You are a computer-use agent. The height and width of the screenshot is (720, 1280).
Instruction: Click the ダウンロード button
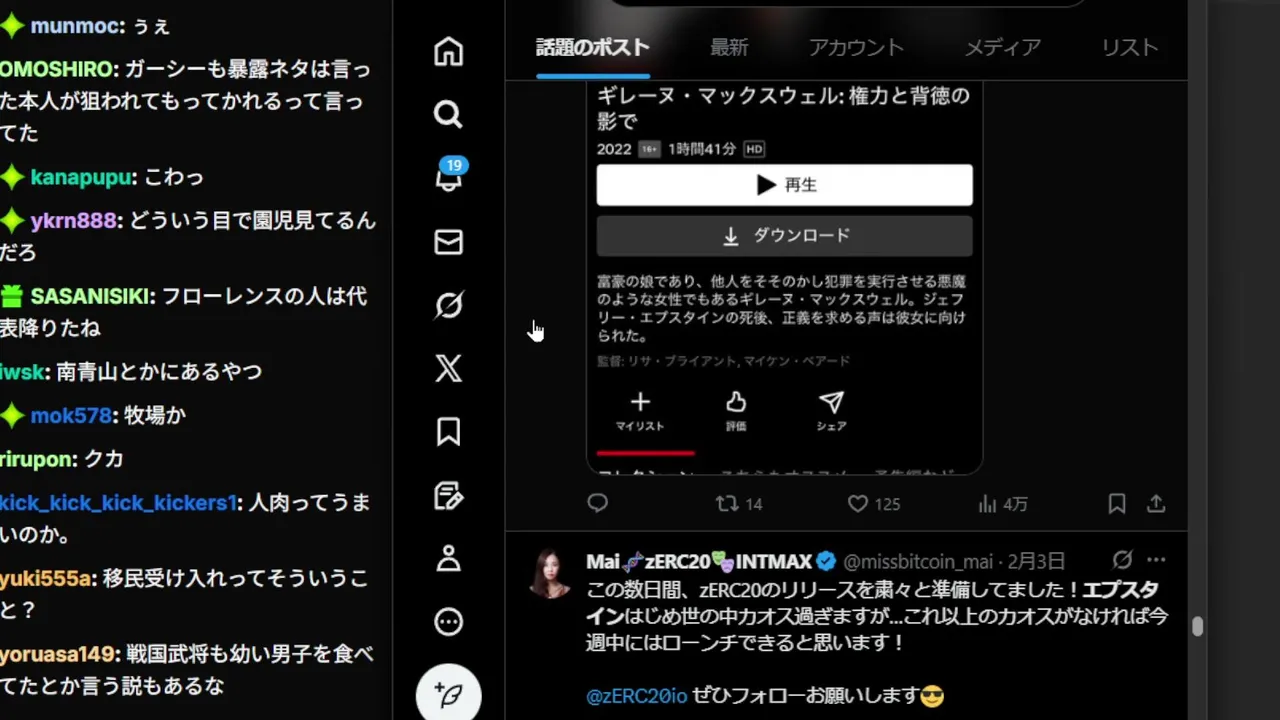coord(784,236)
